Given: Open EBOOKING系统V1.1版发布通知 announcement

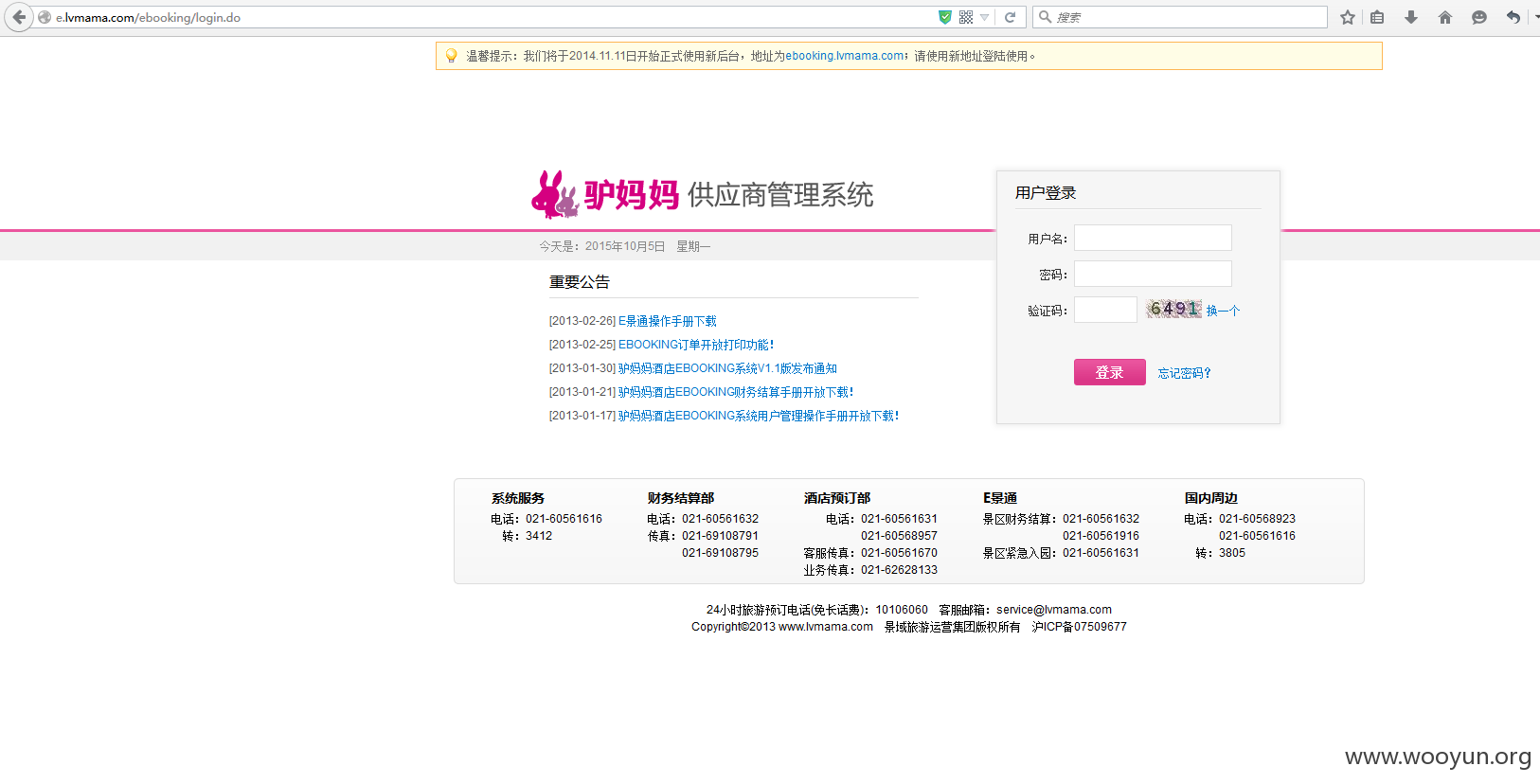Looking at the screenshot, I should pyautogui.click(x=727, y=368).
